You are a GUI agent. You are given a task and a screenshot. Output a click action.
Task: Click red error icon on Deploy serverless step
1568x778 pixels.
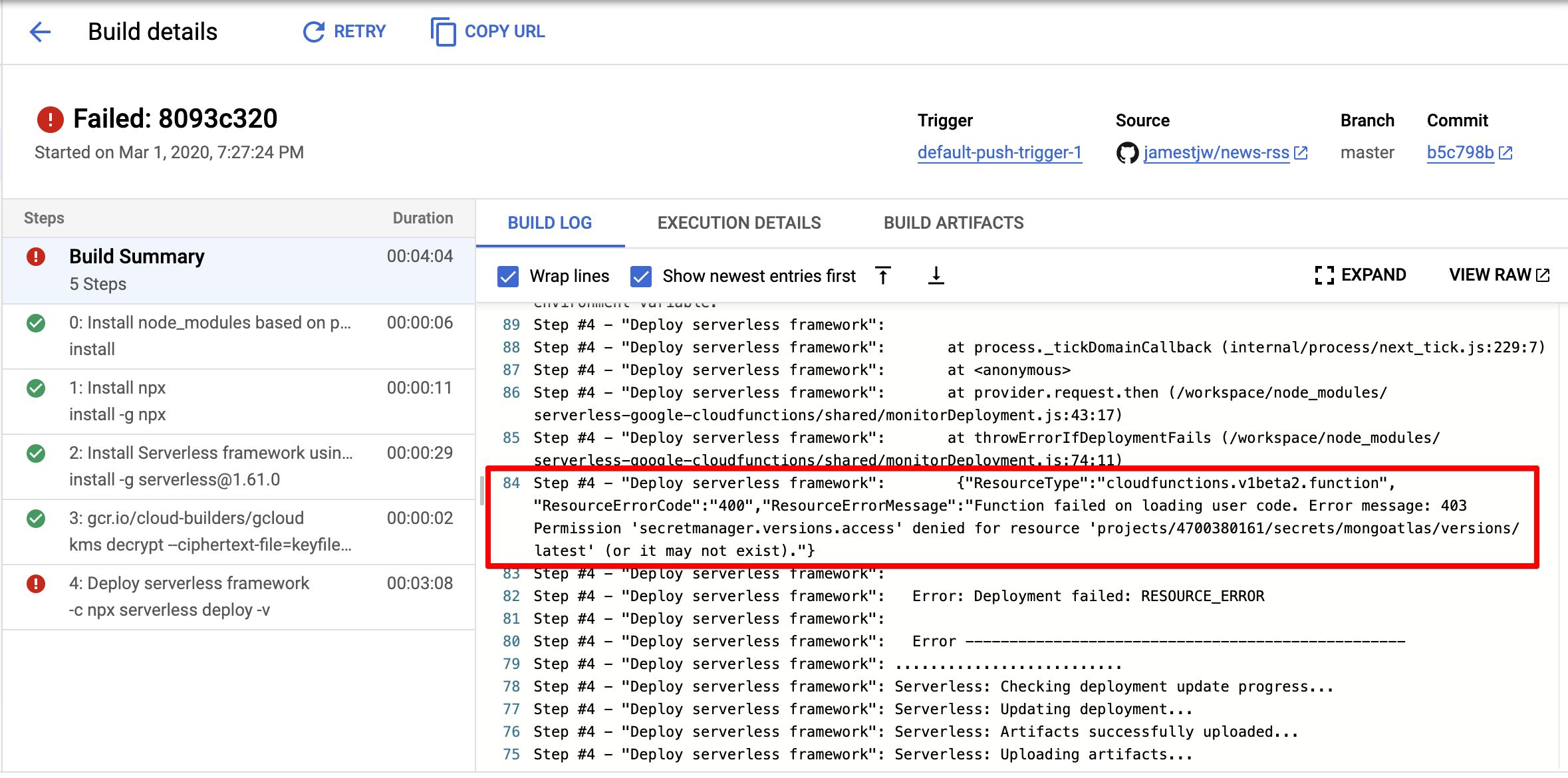tap(36, 584)
